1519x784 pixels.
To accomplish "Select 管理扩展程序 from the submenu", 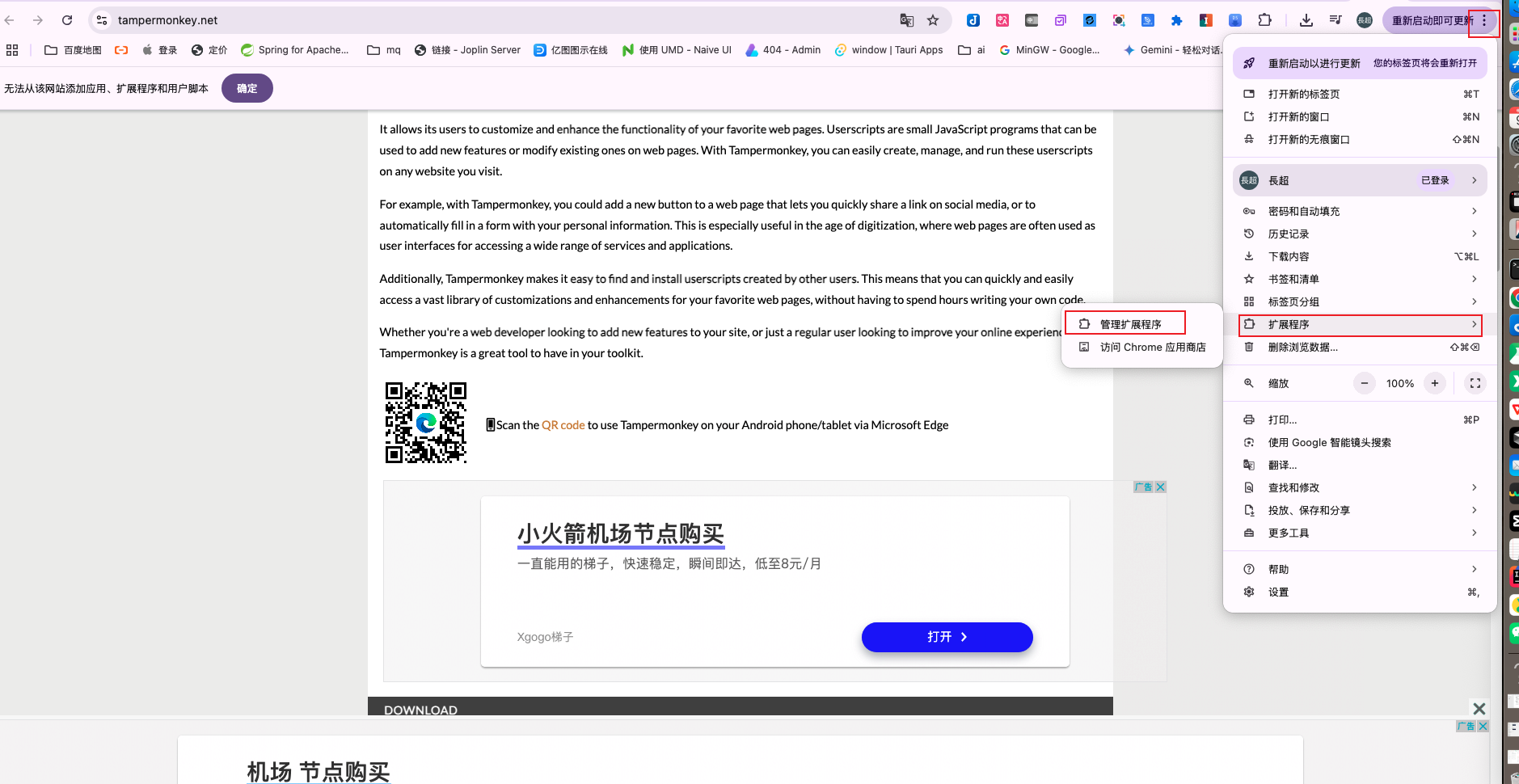I will 1129,324.
